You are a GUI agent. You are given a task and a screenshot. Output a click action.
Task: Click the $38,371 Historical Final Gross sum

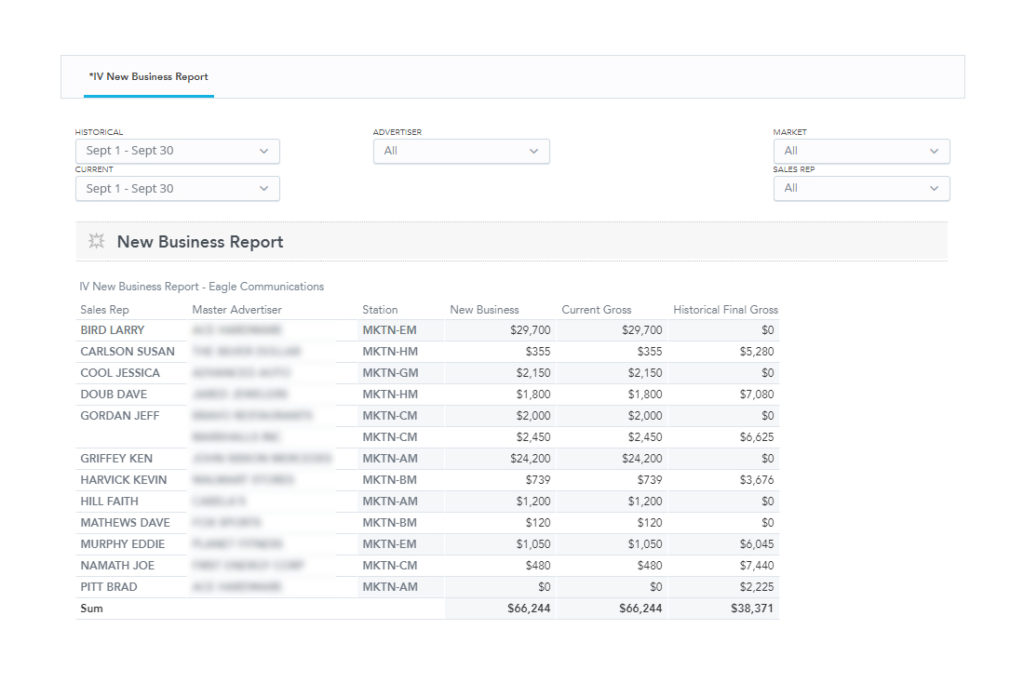pyautogui.click(x=752, y=609)
